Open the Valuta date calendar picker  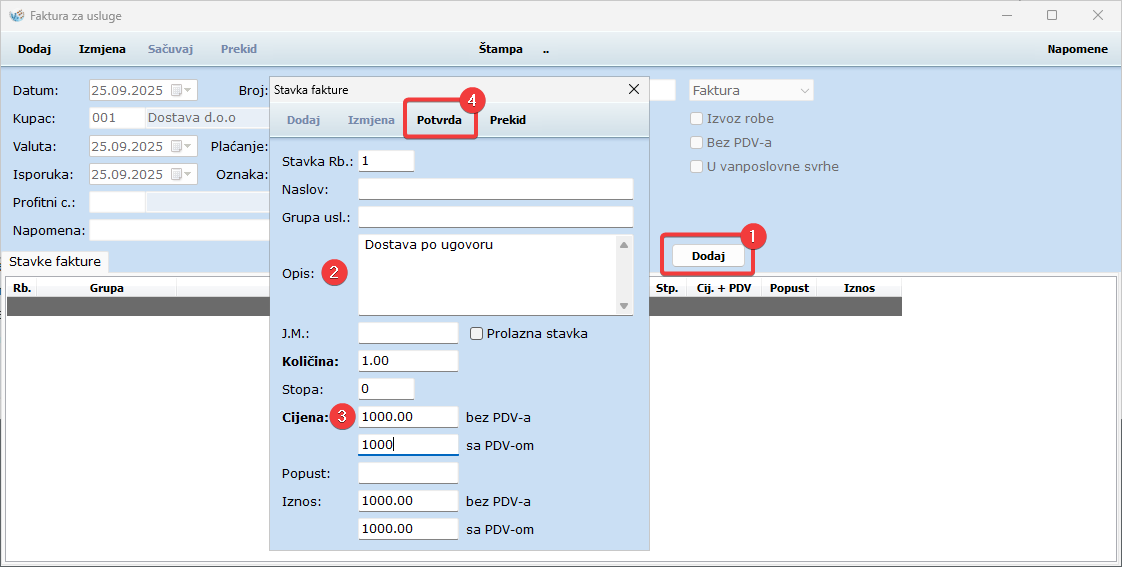(181, 146)
